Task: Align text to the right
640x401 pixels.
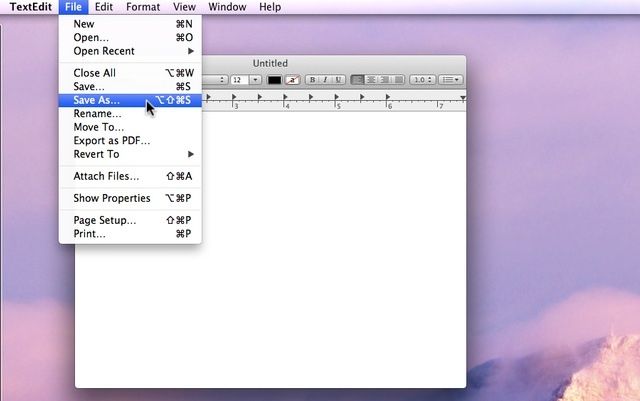Action: (384, 79)
